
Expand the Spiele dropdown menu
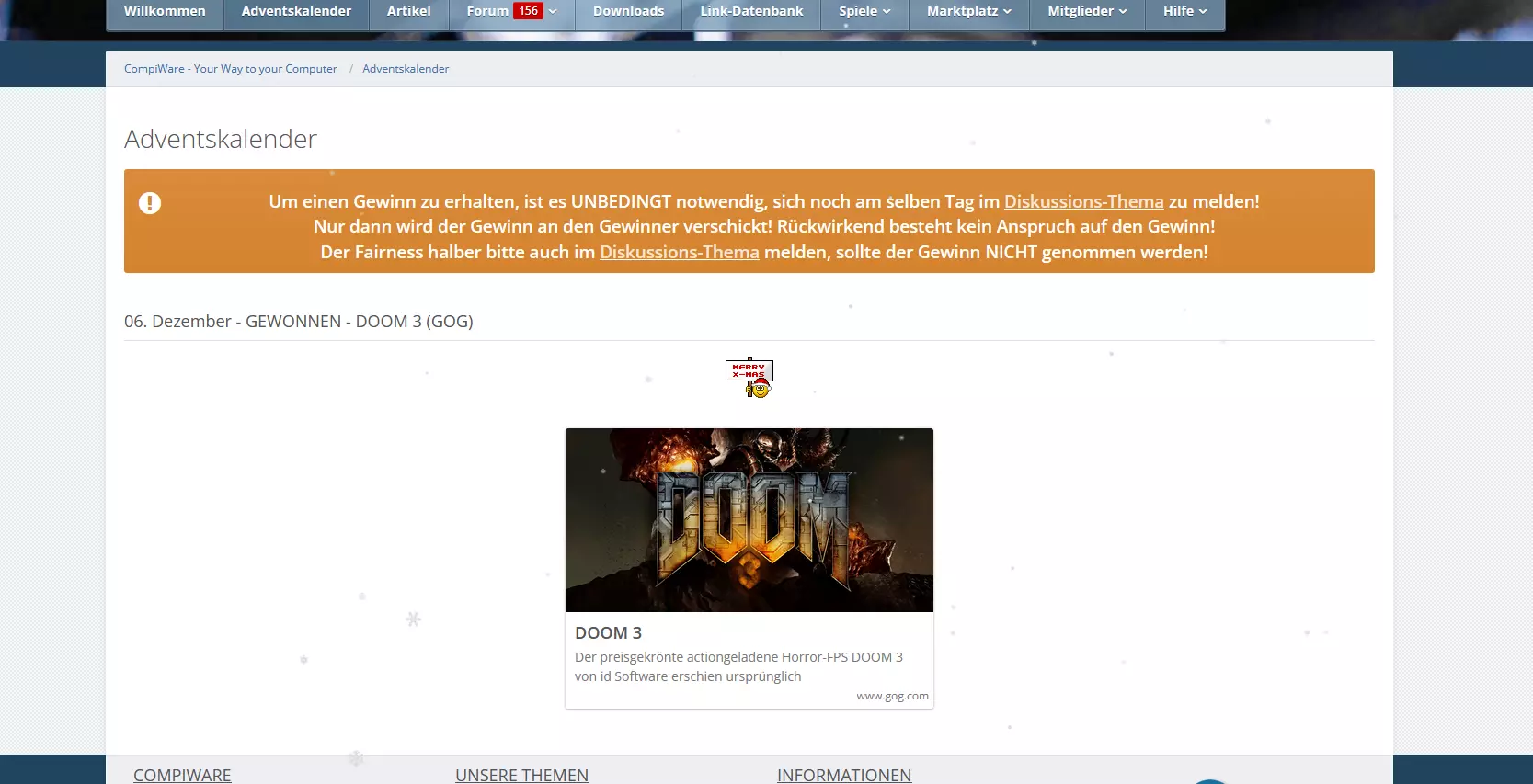[864, 12]
